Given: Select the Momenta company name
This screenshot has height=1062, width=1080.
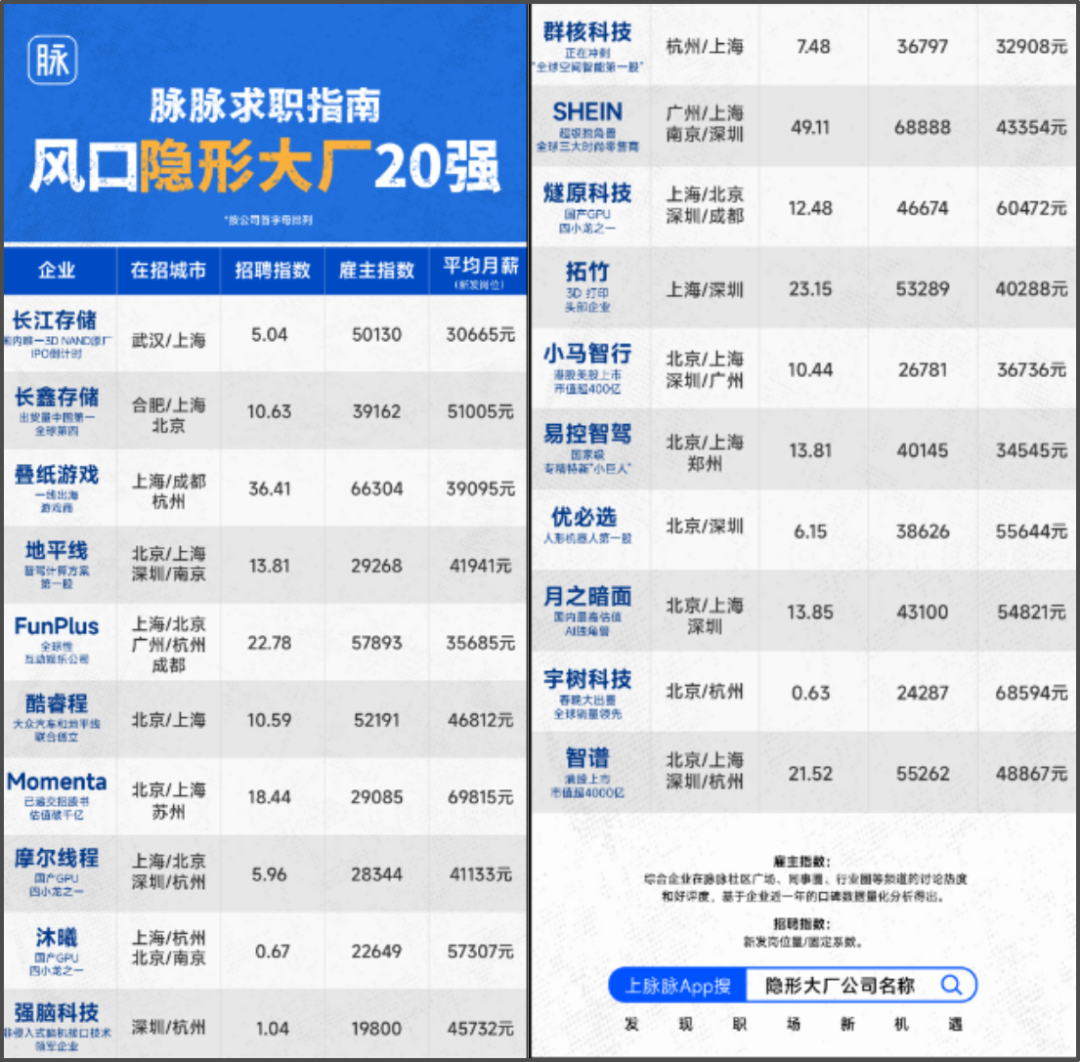Looking at the screenshot, I should point(57,782).
